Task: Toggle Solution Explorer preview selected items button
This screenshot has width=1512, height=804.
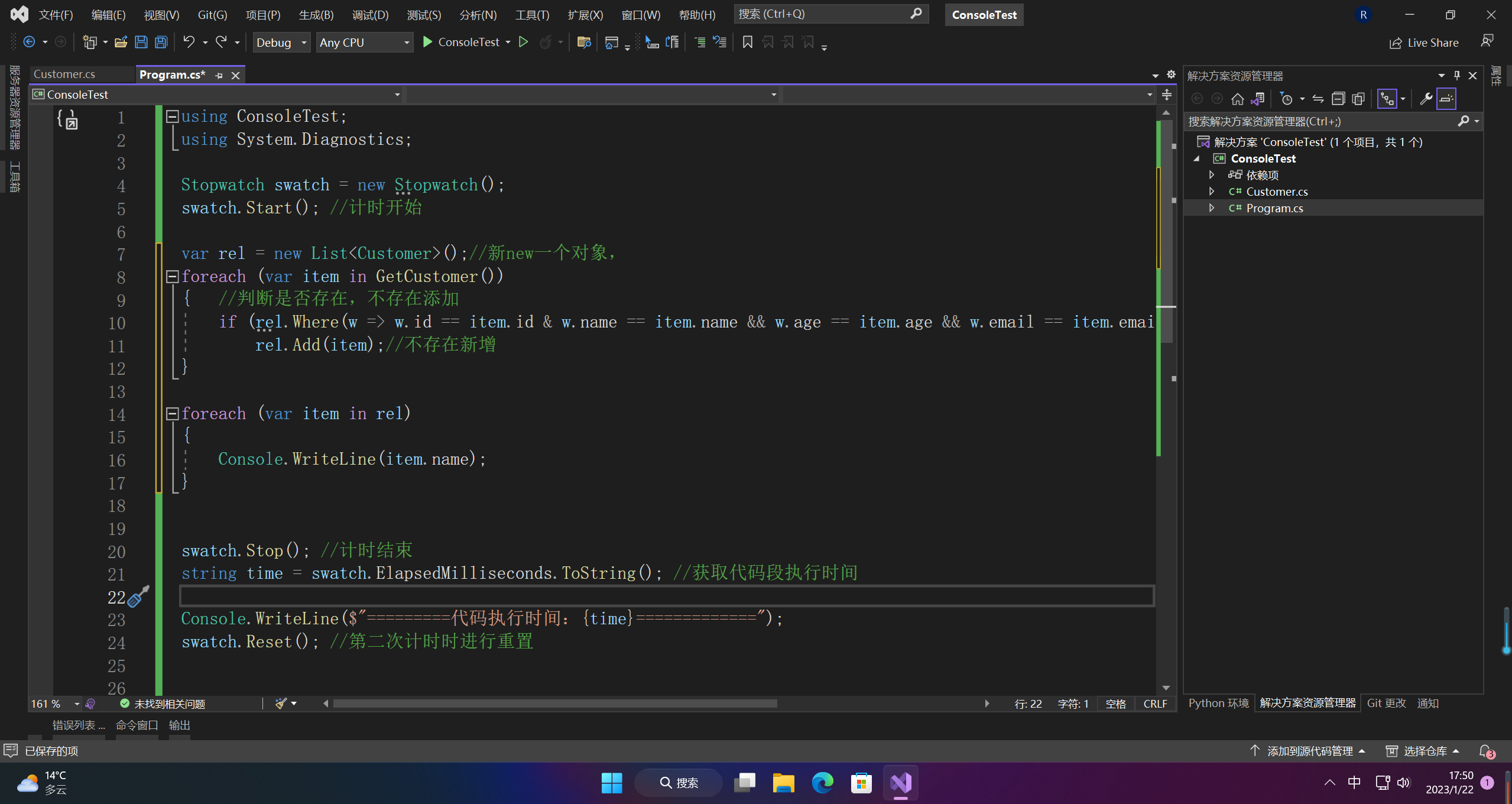Action: click(x=1446, y=99)
